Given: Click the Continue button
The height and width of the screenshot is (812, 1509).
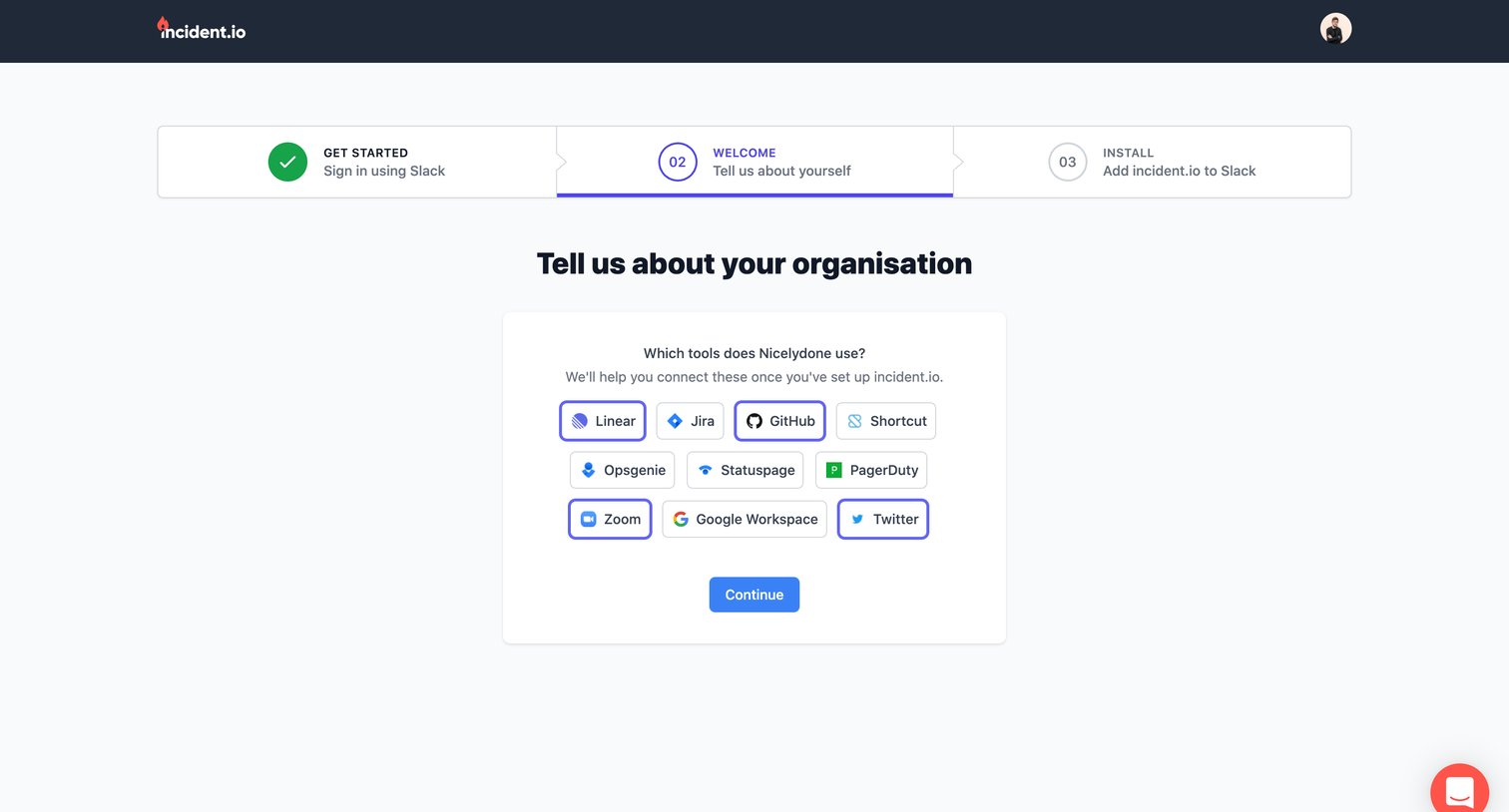Looking at the screenshot, I should click(754, 595).
